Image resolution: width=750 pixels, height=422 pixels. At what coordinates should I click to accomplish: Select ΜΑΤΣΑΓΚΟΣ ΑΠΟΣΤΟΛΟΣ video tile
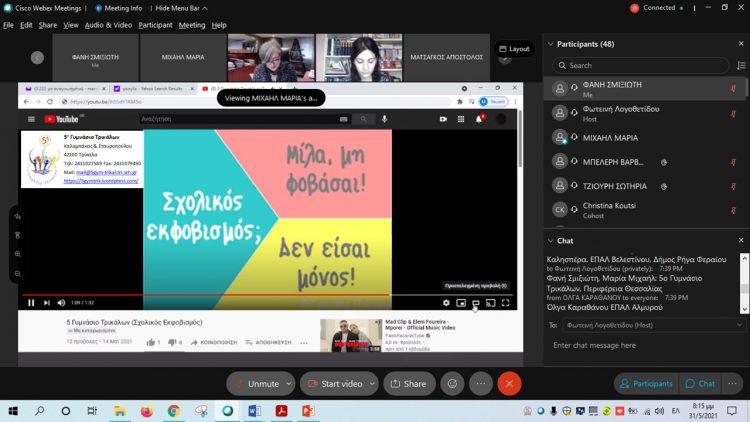447,57
